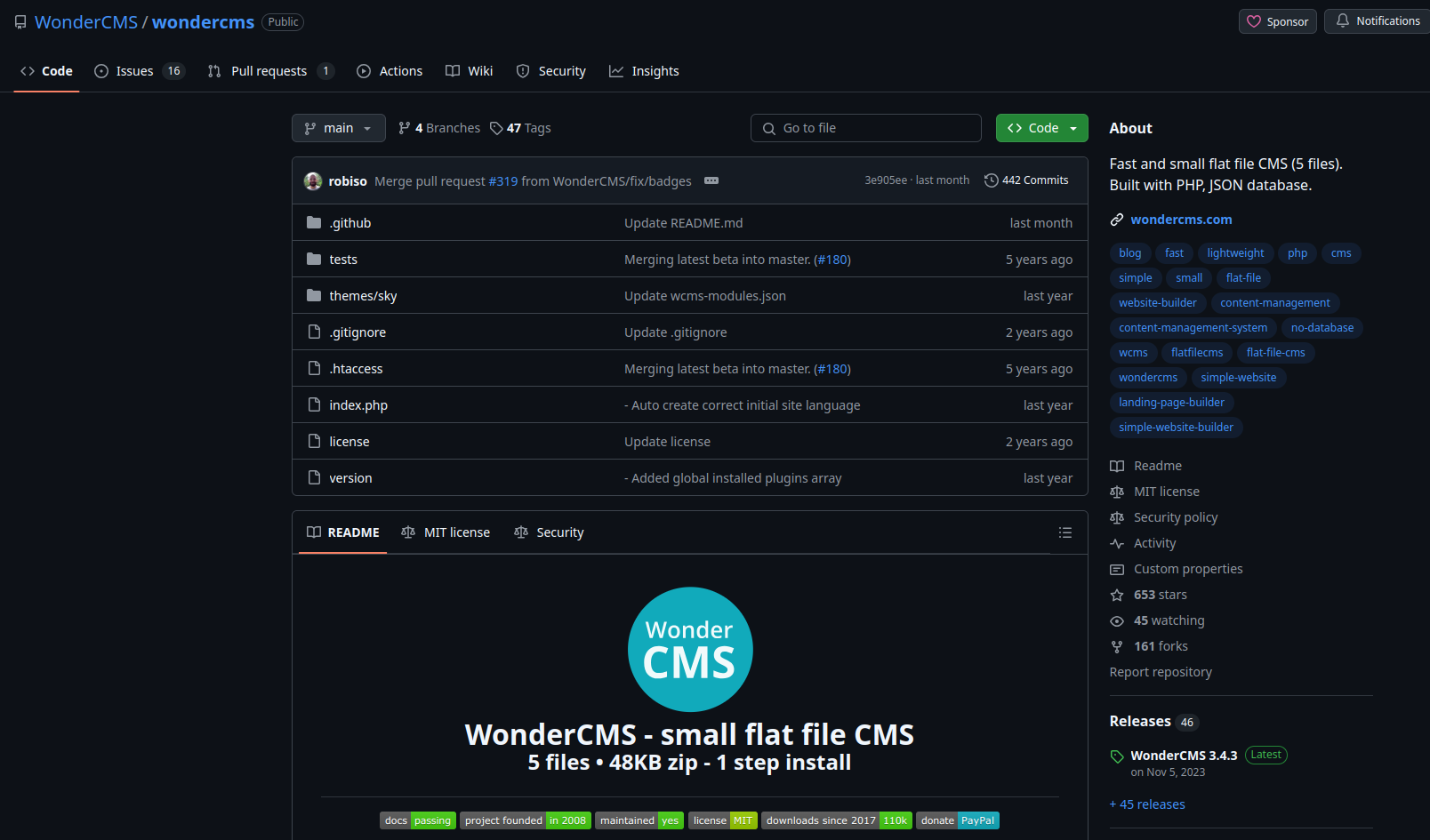The image size is (1430, 840).
Task: Open commit hash 3e905ee
Action: [x=886, y=180]
